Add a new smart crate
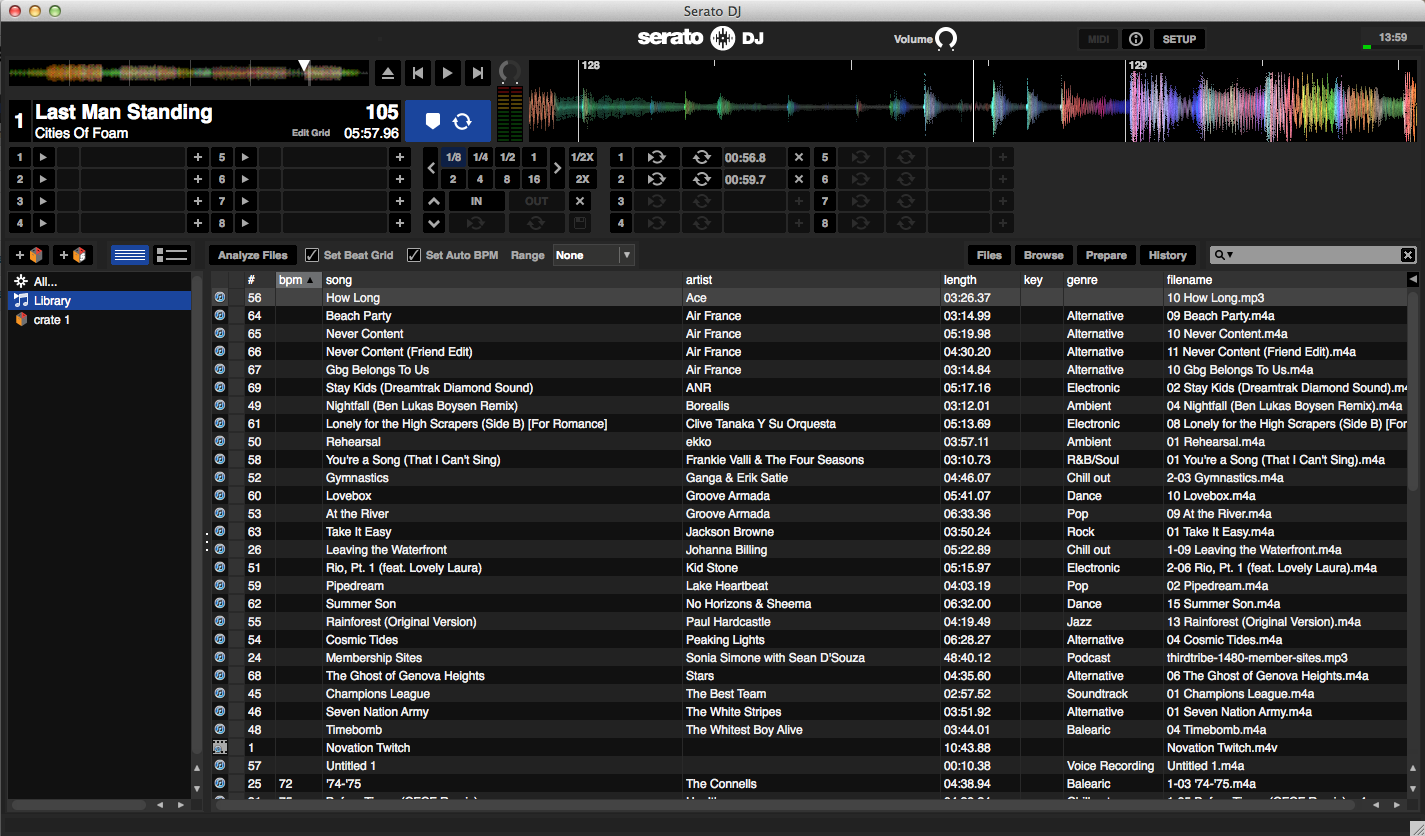The image size is (1425, 836). pyautogui.click(x=73, y=255)
